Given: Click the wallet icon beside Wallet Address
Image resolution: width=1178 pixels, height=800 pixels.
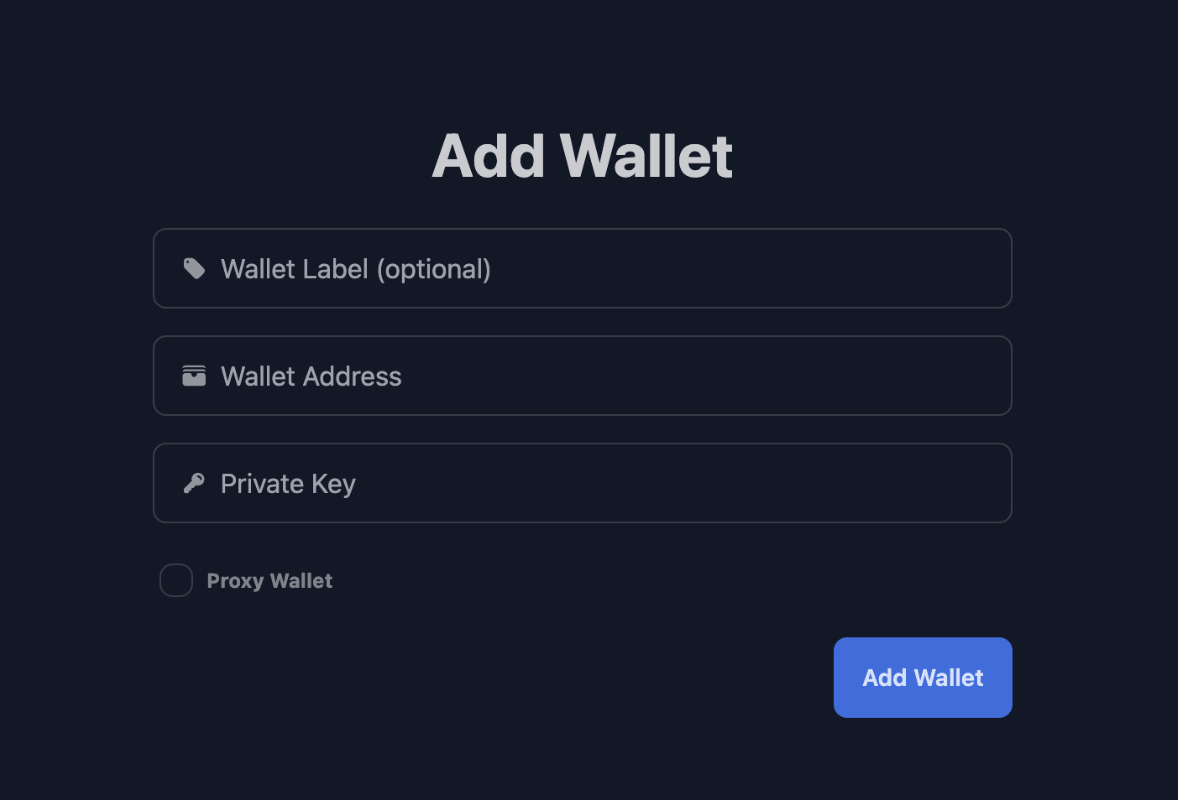Looking at the screenshot, I should (194, 376).
